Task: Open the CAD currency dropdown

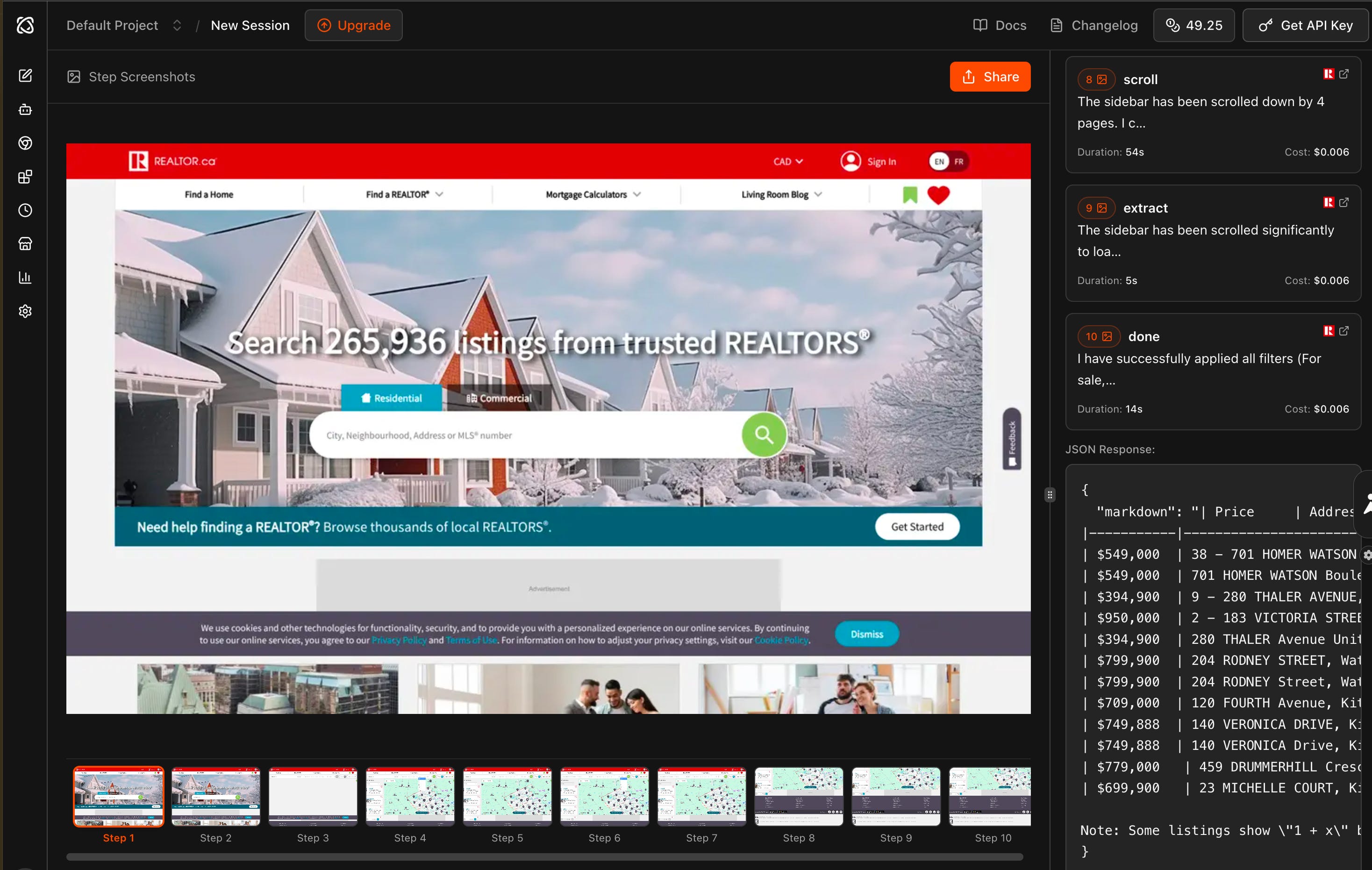Action: pyautogui.click(x=788, y=162)
